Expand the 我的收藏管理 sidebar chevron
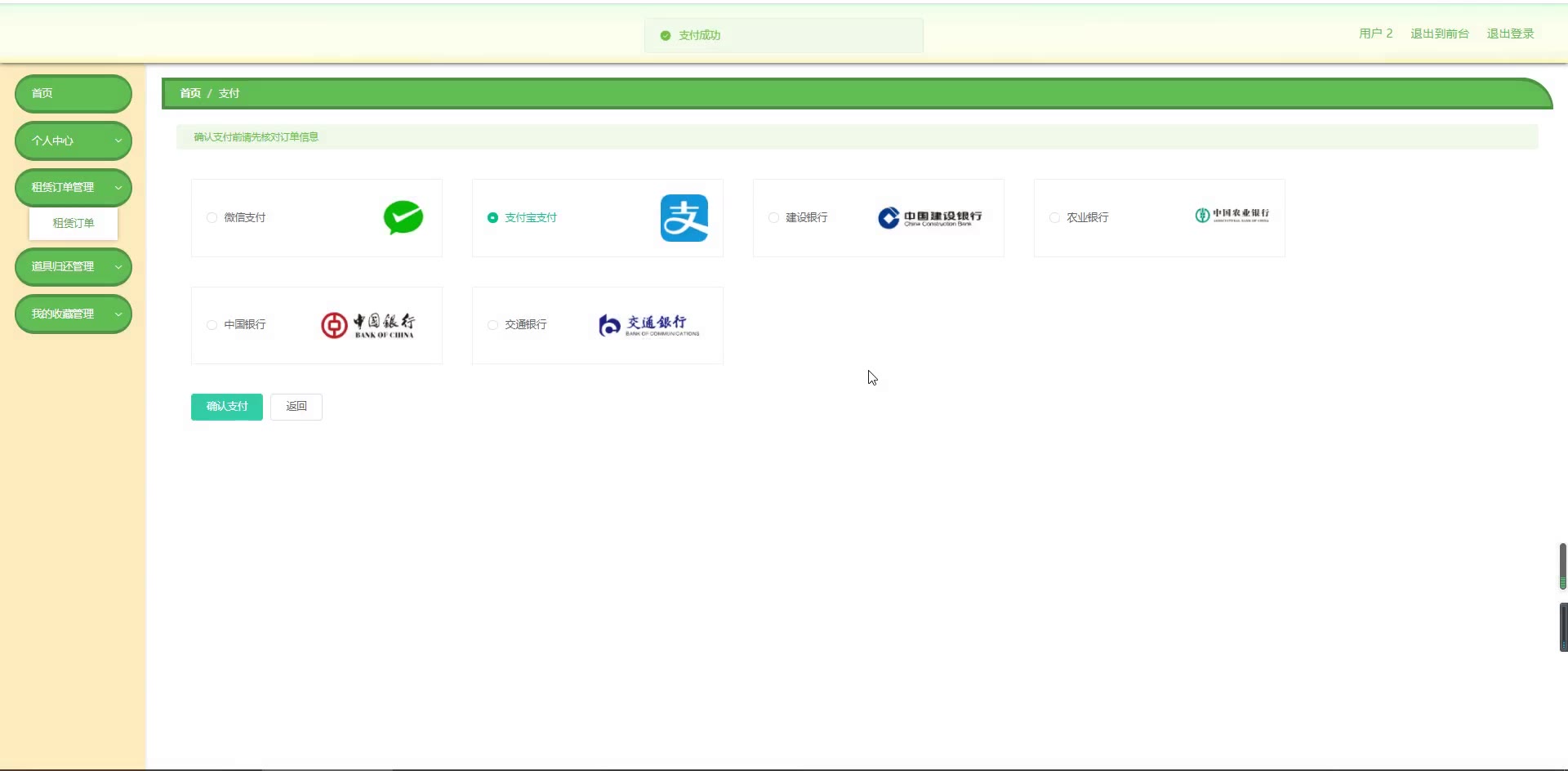Screen dimensions: 1568x771 pyautogui.click(x=118, y=314)
